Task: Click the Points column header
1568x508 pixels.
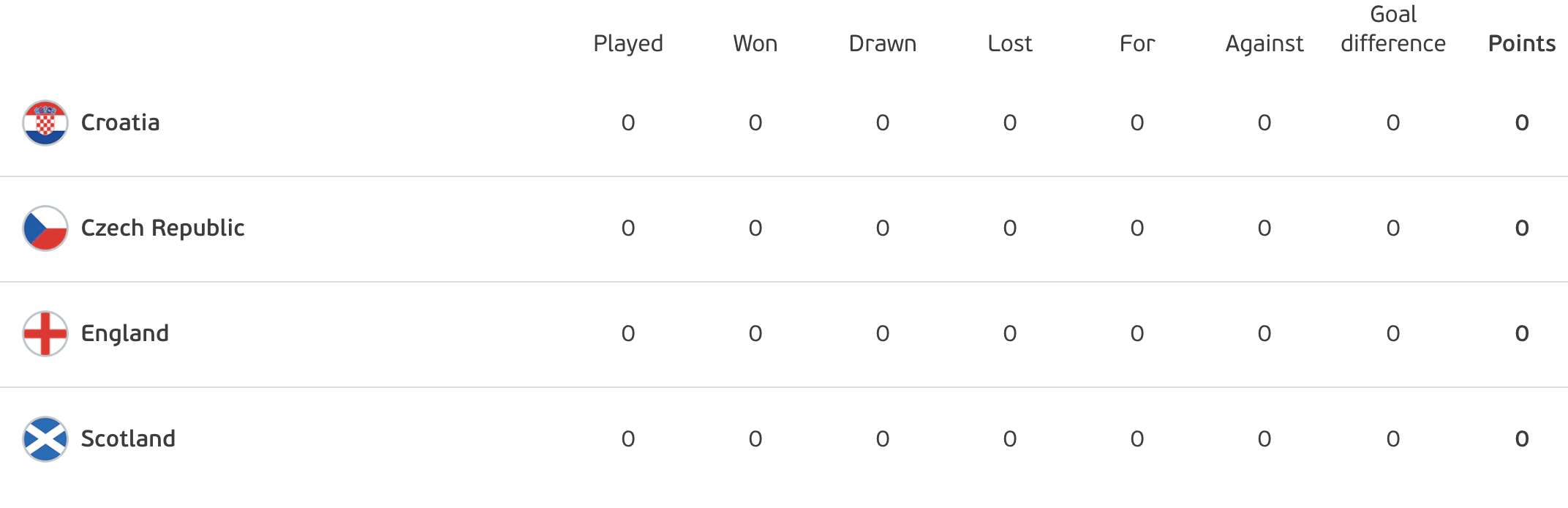Action: click(1522, 44)
